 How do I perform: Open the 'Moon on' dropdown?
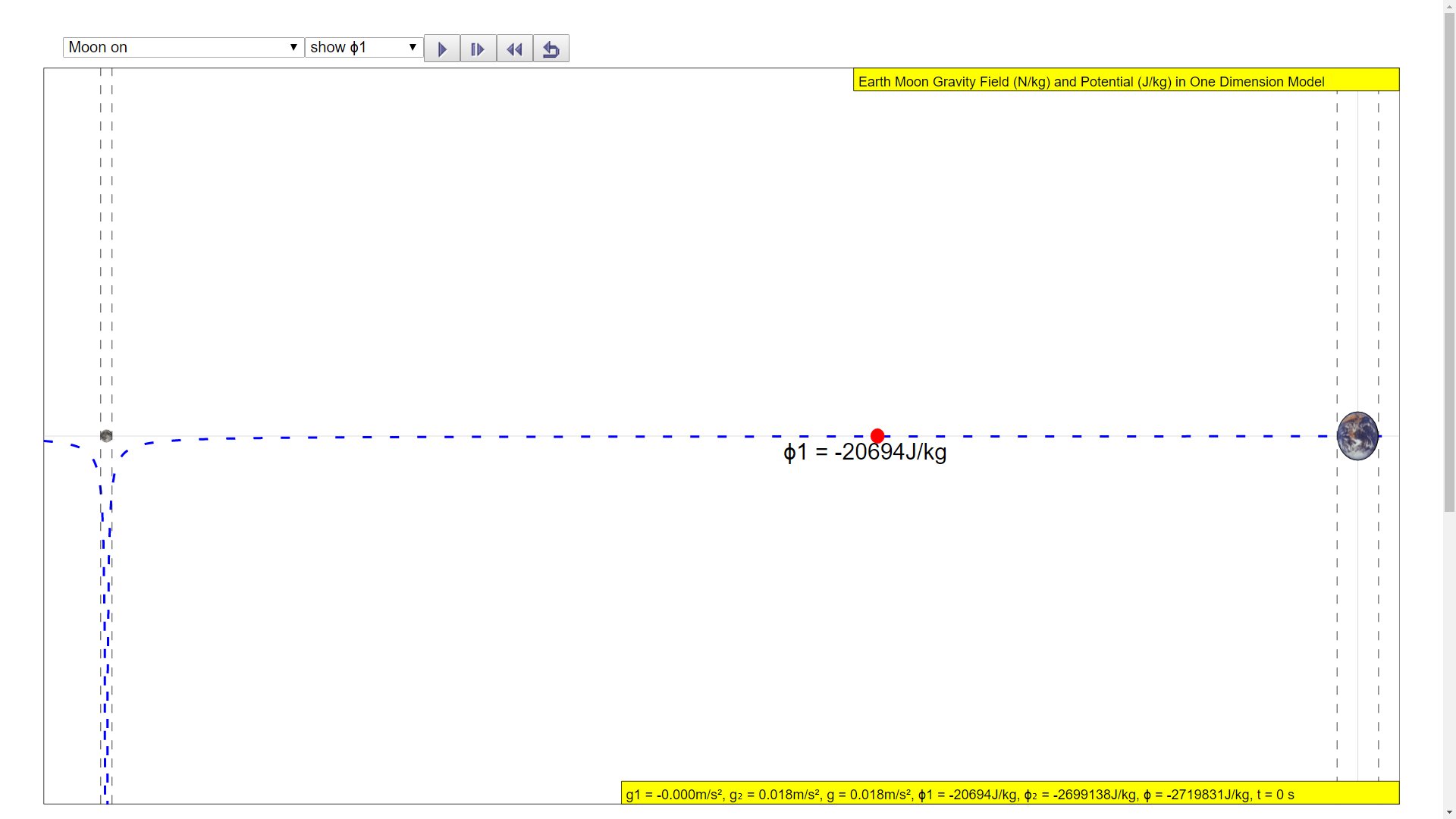coord(183,47)
